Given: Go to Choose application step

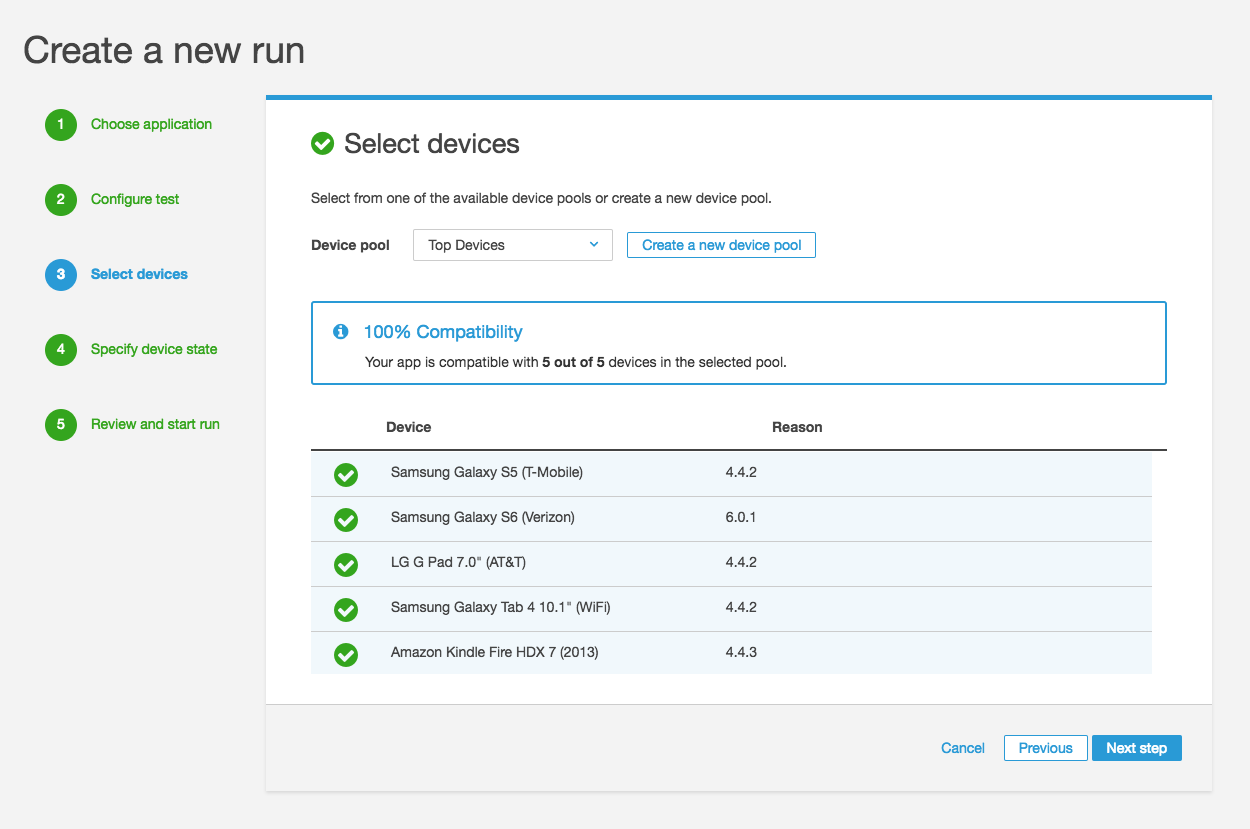Looking at the screenshot, I should tap(151, 125).
